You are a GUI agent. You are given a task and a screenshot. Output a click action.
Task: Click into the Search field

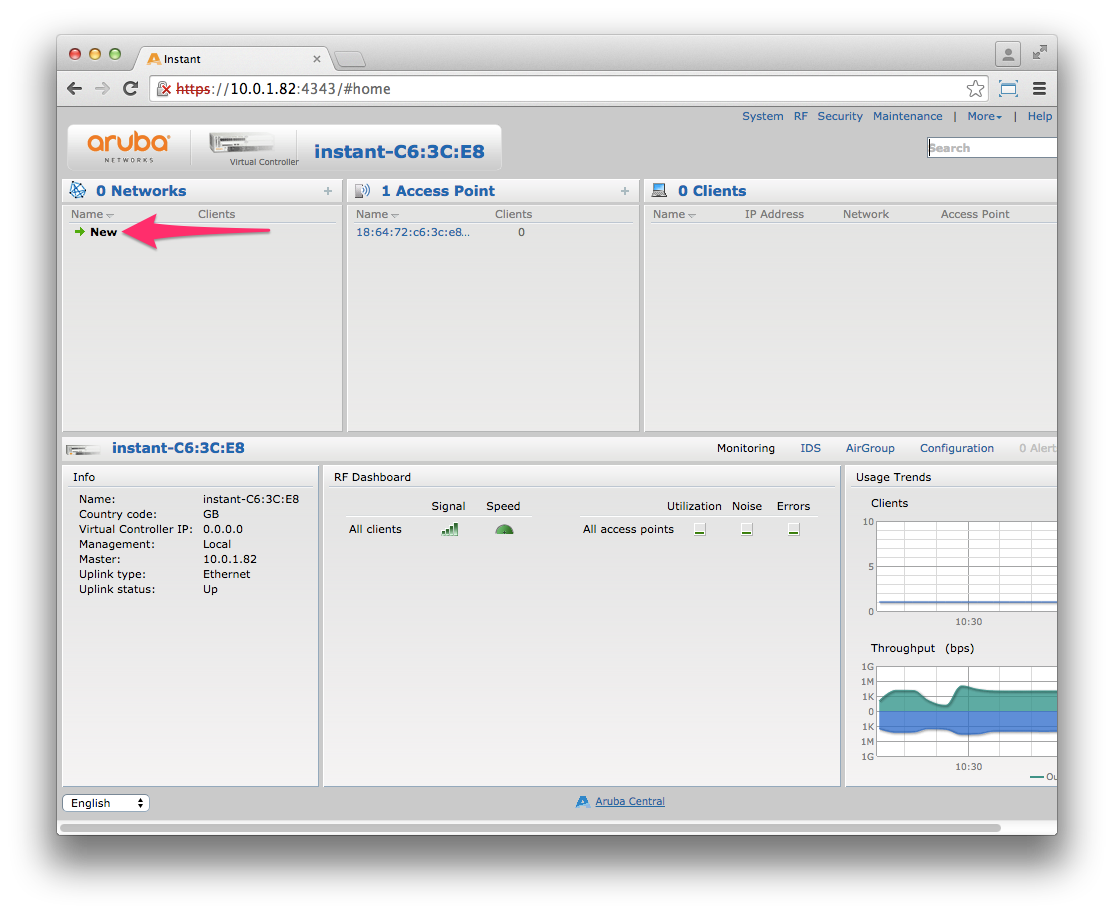pyautogui.click(x=992, y=148)
